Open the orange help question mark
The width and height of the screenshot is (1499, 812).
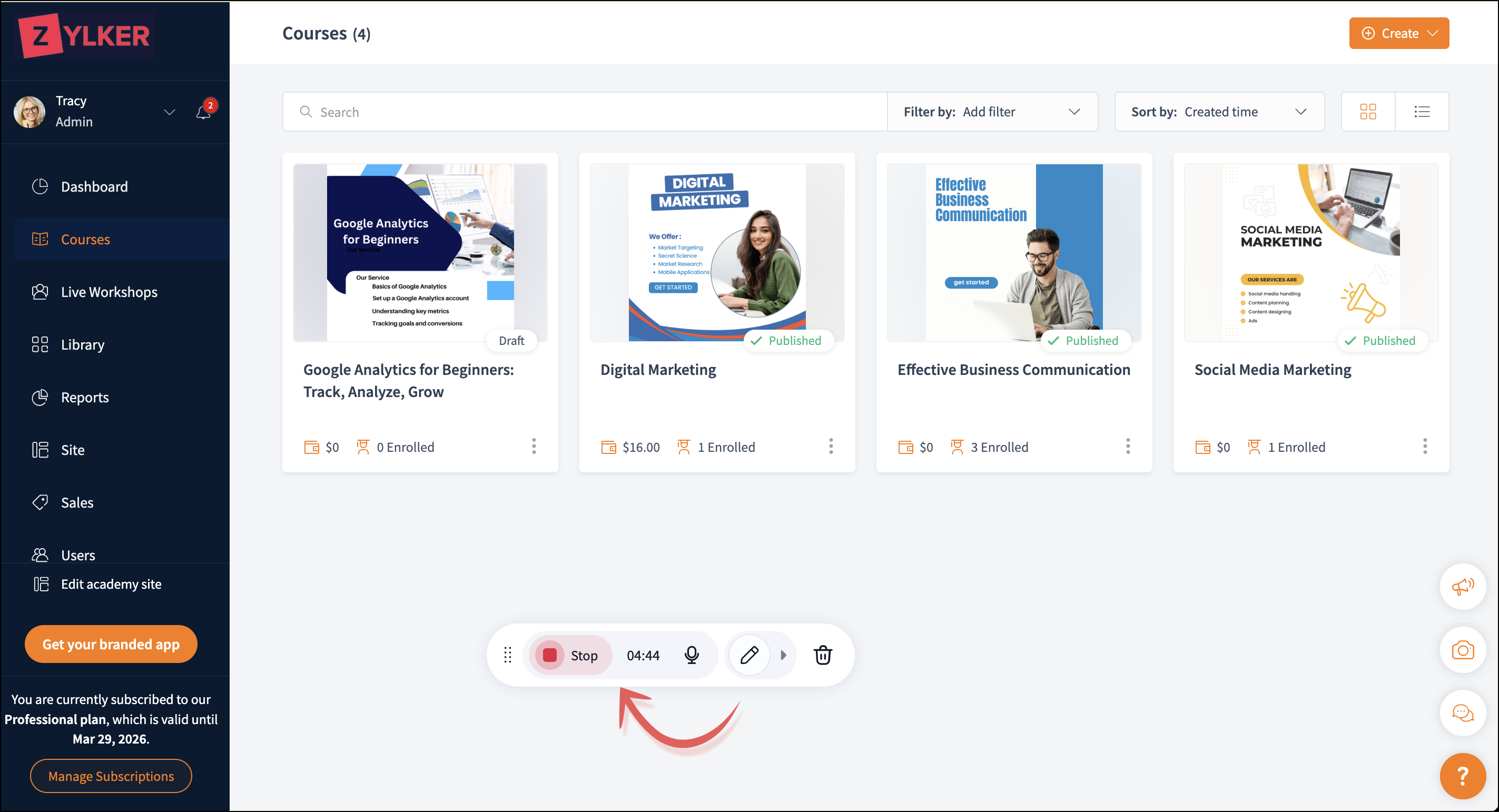(1462, 776)
